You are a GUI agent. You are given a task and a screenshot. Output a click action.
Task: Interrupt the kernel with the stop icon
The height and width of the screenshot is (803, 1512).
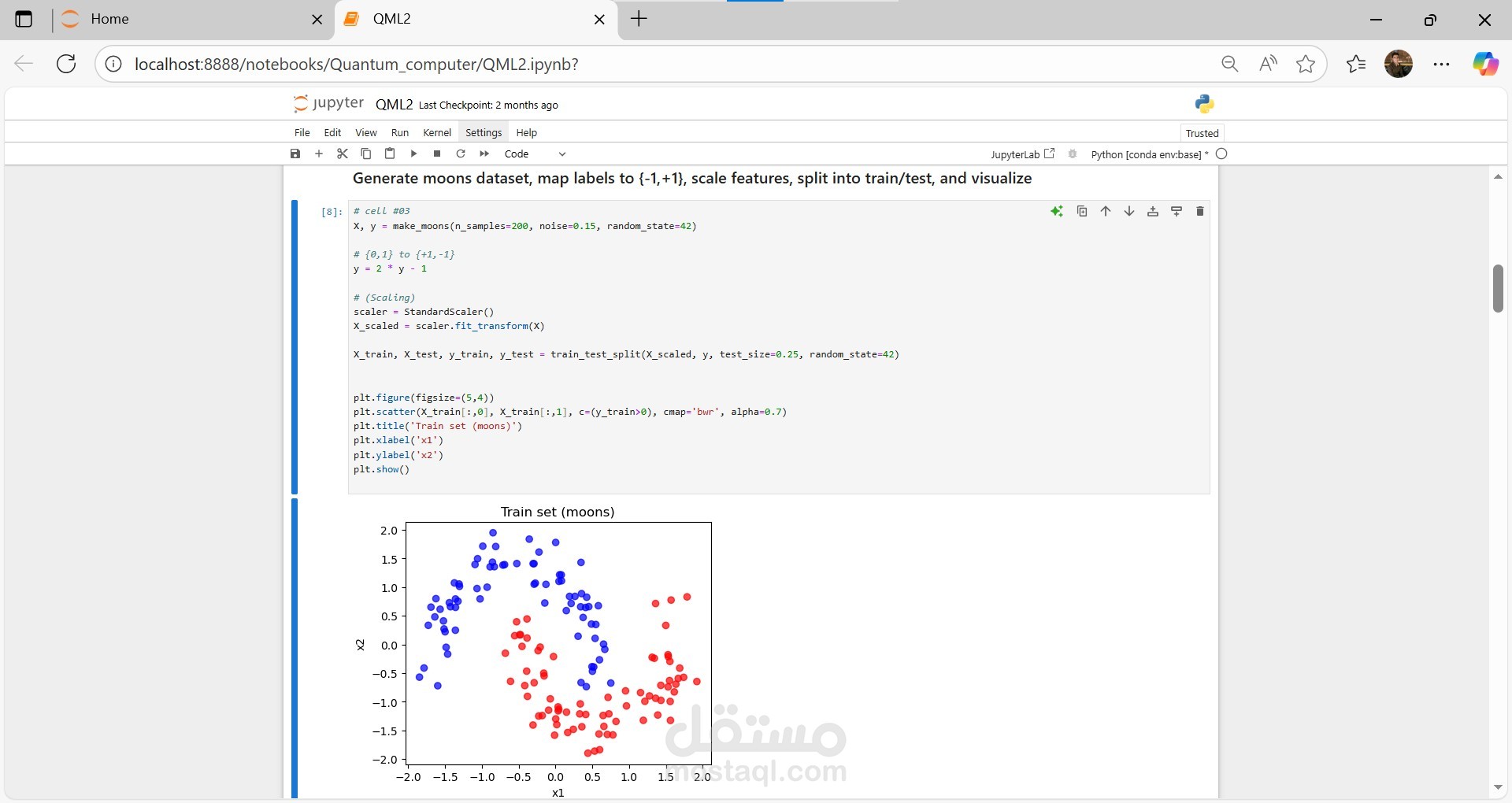click(x=436, y=154)
